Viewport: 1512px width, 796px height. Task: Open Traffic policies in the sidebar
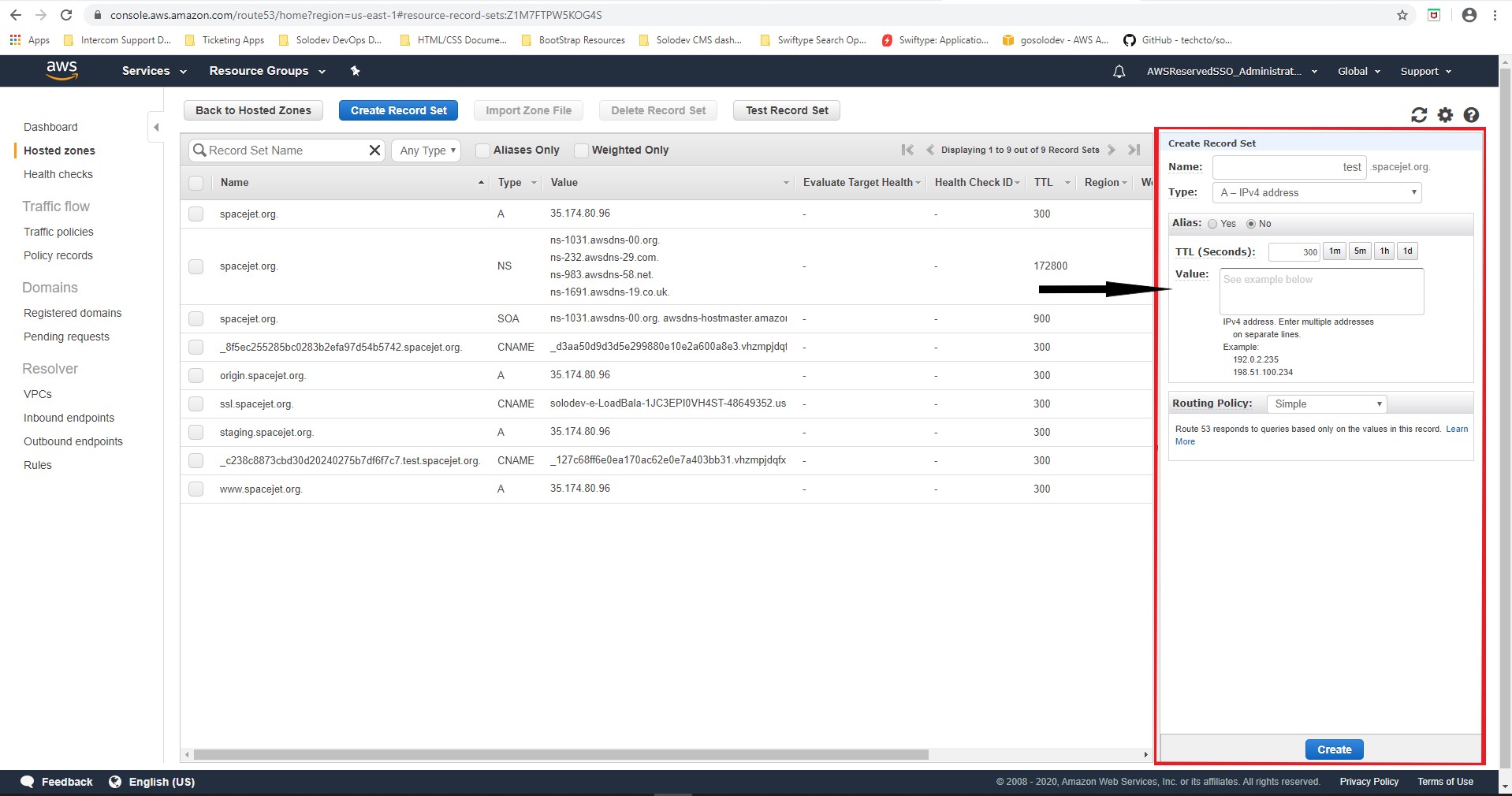point(58,232)
